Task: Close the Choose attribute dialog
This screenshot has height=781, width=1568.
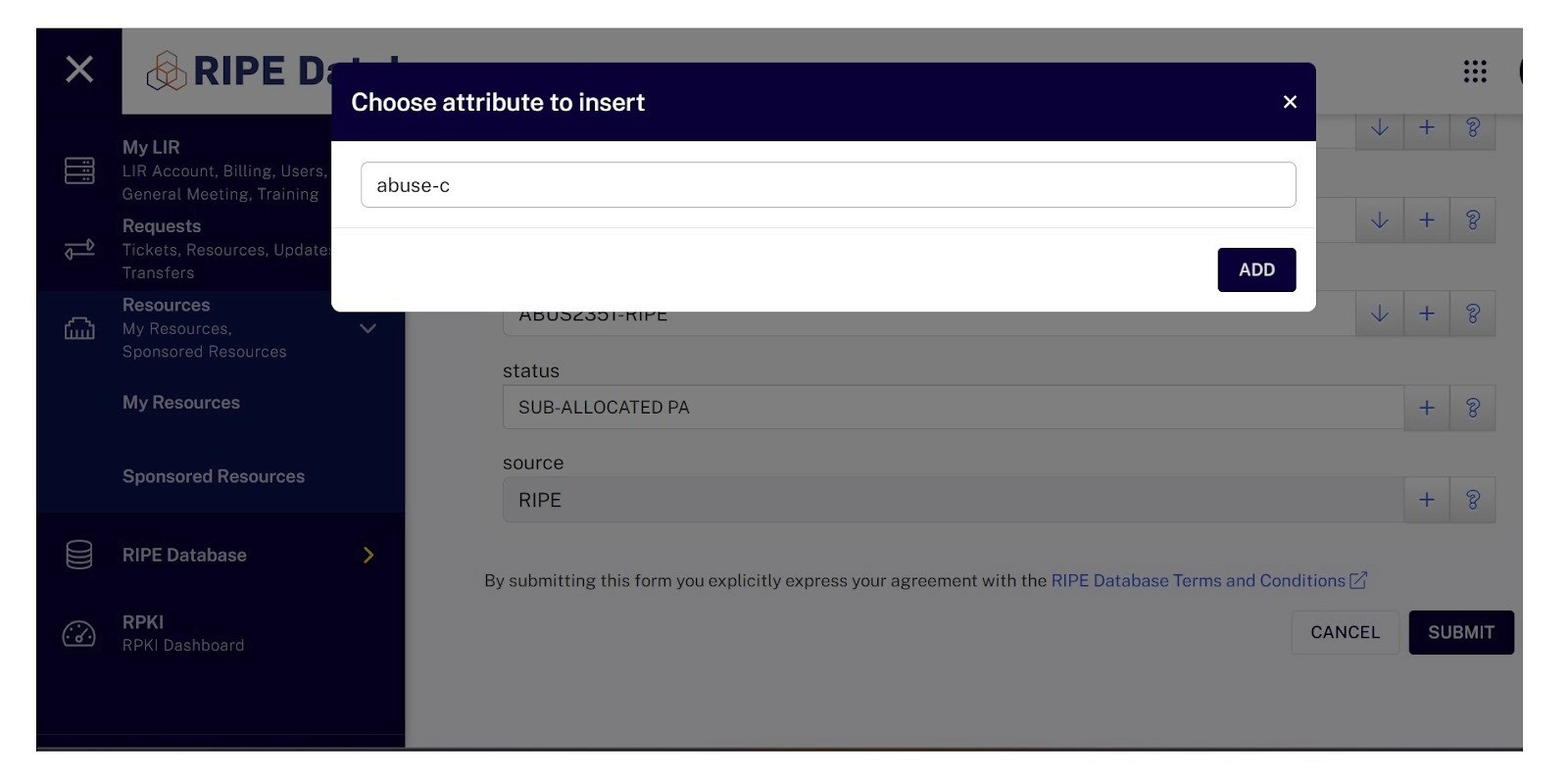Action: [1290, 102]
